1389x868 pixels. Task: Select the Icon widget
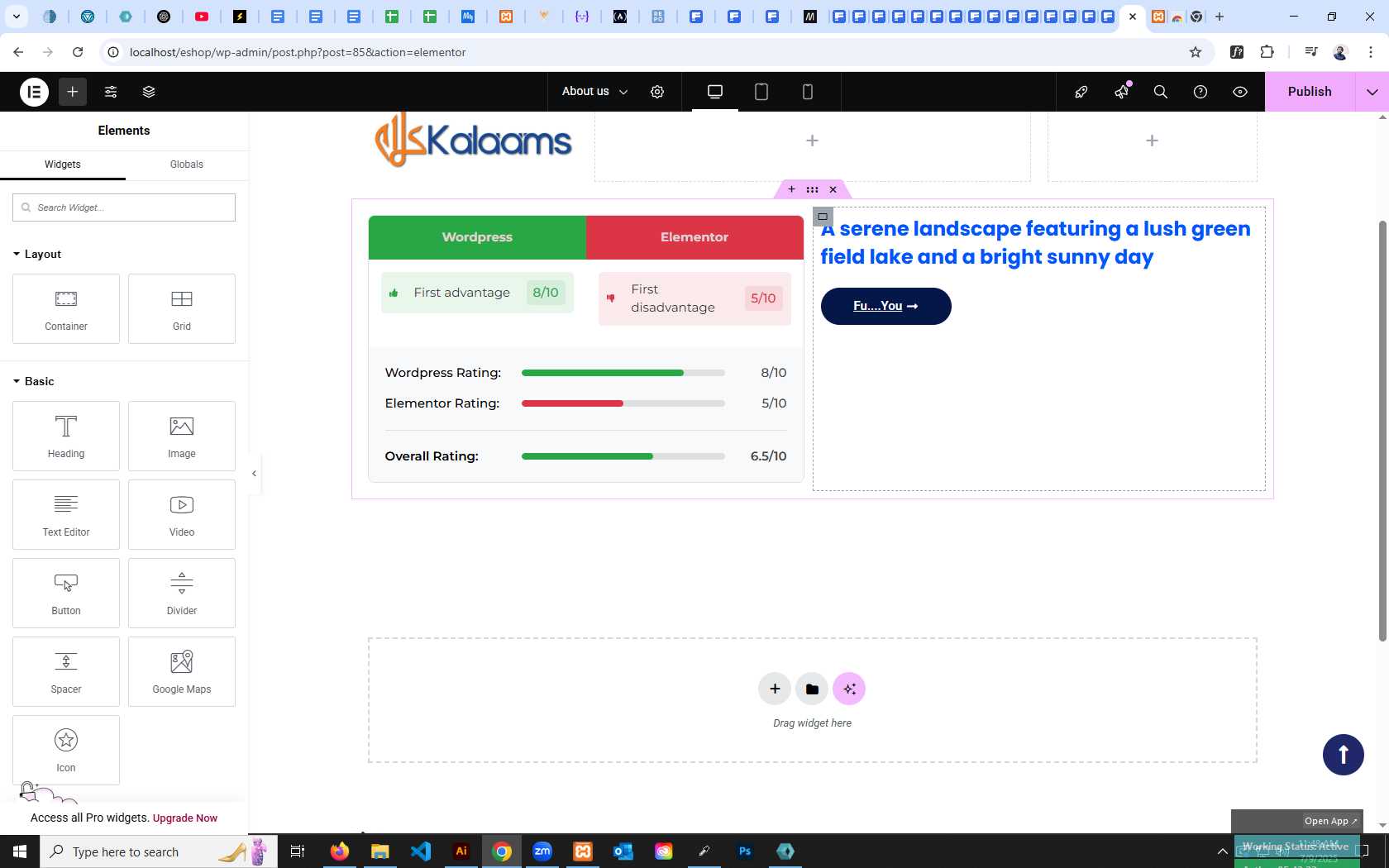[x=66, y=750]
